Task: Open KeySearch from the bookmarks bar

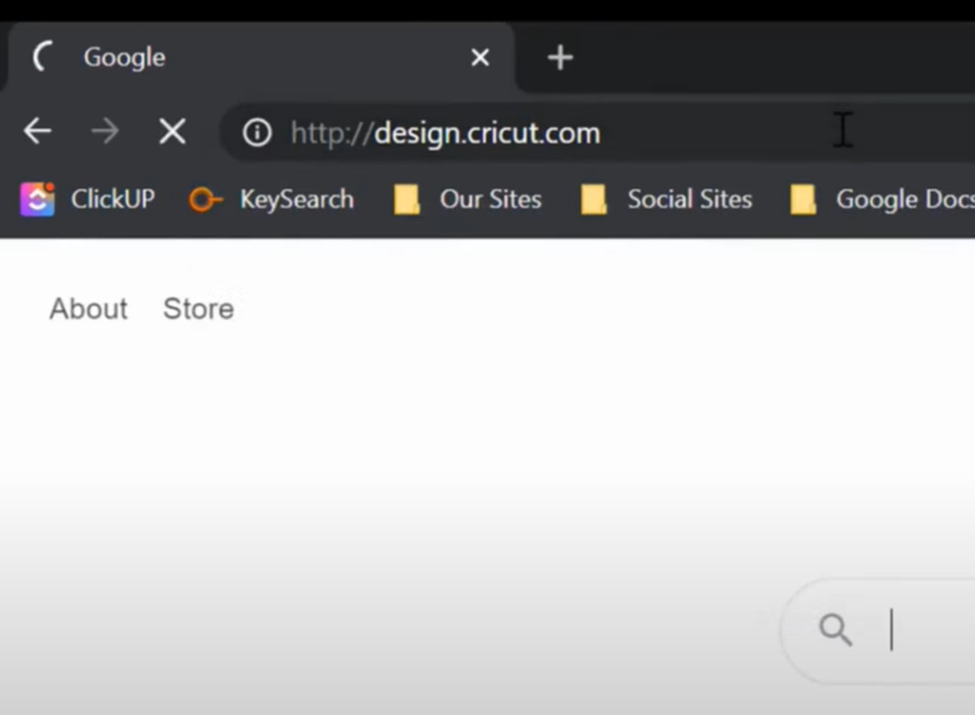Action: (296, 199)
